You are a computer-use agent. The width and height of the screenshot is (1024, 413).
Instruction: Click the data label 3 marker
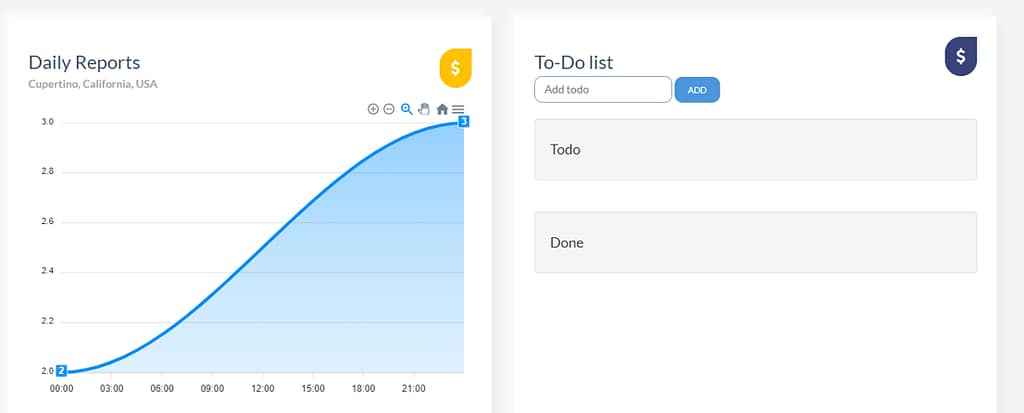tap(464, 121)
